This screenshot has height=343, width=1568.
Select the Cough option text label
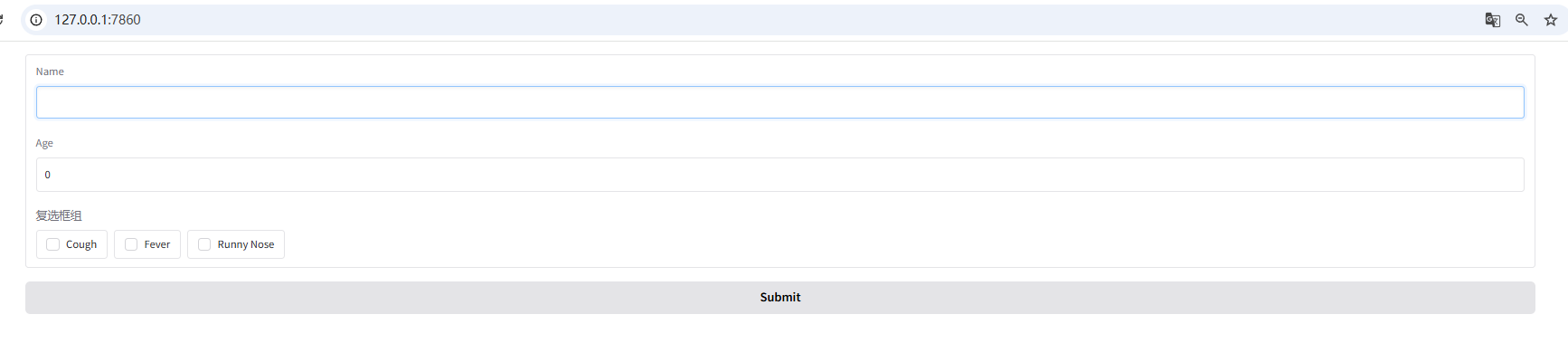81,244
